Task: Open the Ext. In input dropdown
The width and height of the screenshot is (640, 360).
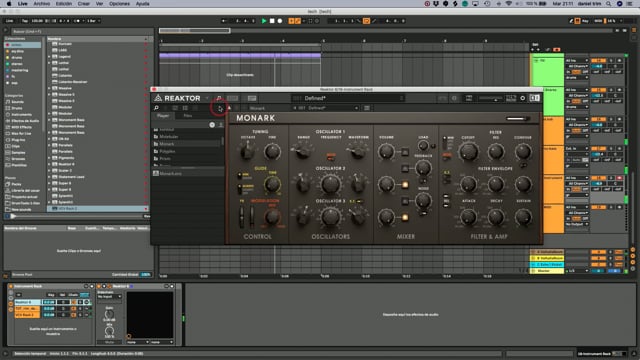Action: point(577,149)
